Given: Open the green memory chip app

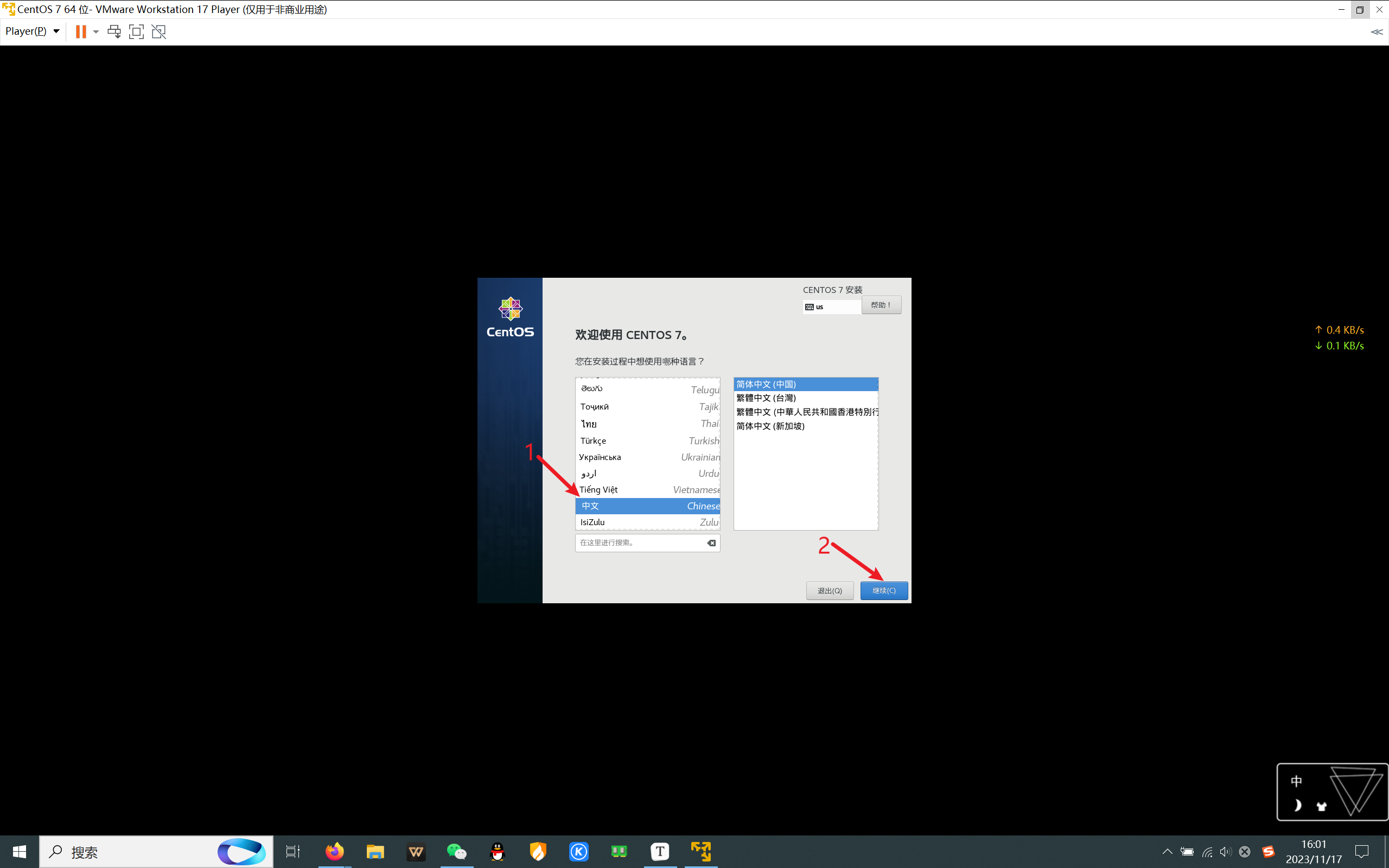Looking at the screenshot, I should point(619,852).
